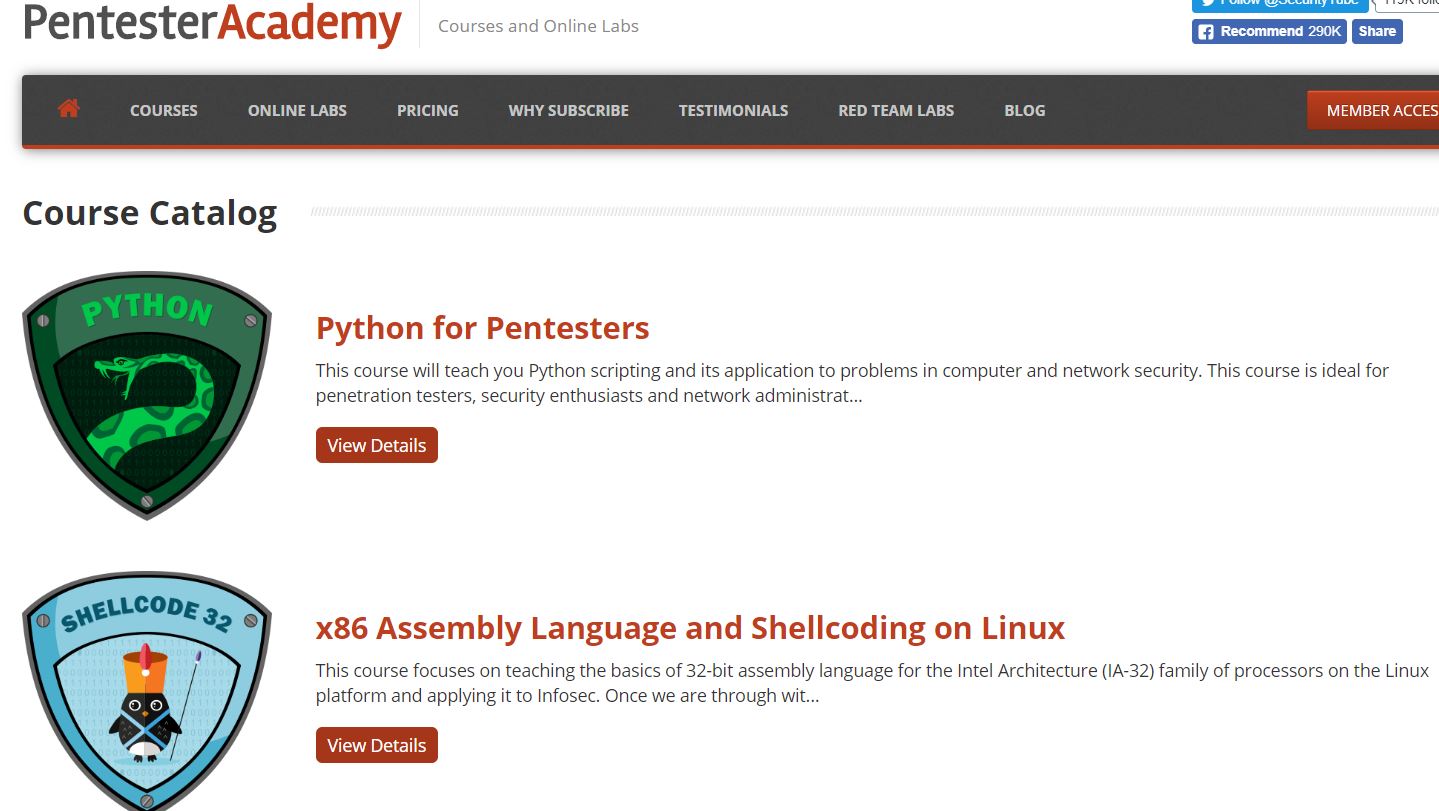
Task: Open the Courses menu item
Action: (164, 111)
